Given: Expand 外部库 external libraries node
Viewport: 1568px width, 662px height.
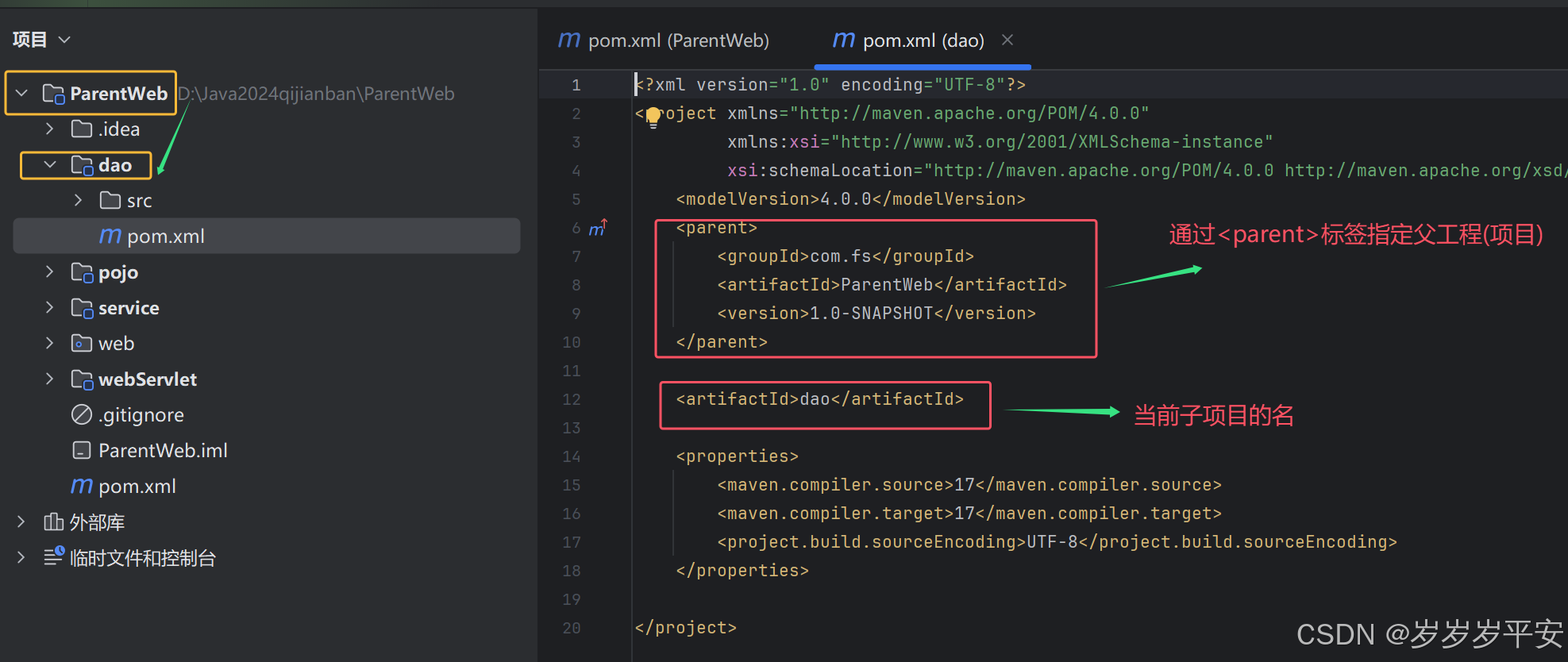Looking at the screenshot, I should point(21,522).
